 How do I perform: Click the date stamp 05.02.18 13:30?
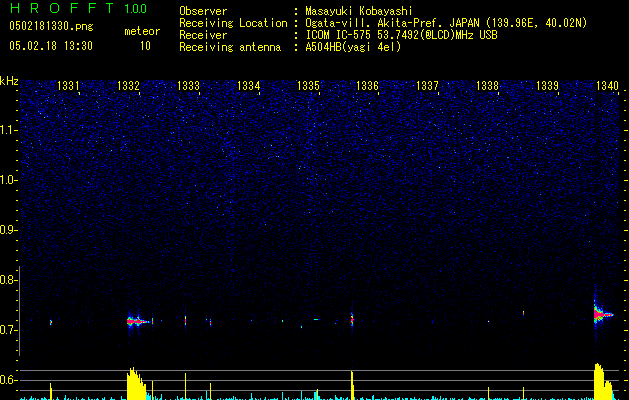(51, 46)
